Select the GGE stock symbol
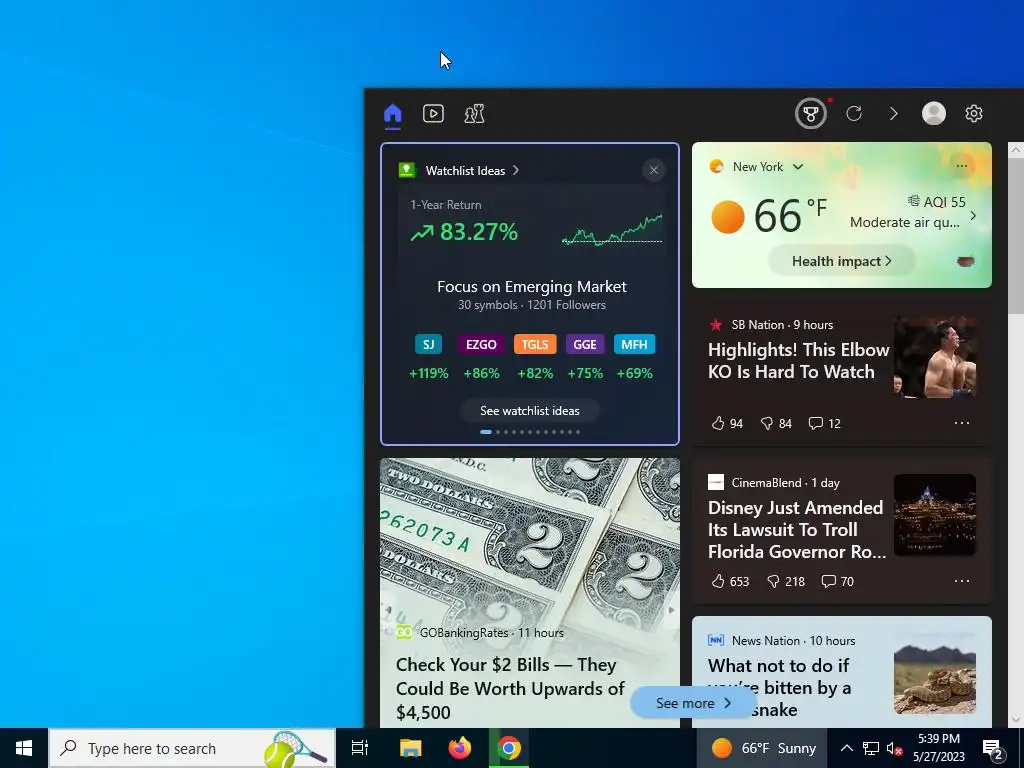This screenshot has height=768, width=1024. (584, 344)
